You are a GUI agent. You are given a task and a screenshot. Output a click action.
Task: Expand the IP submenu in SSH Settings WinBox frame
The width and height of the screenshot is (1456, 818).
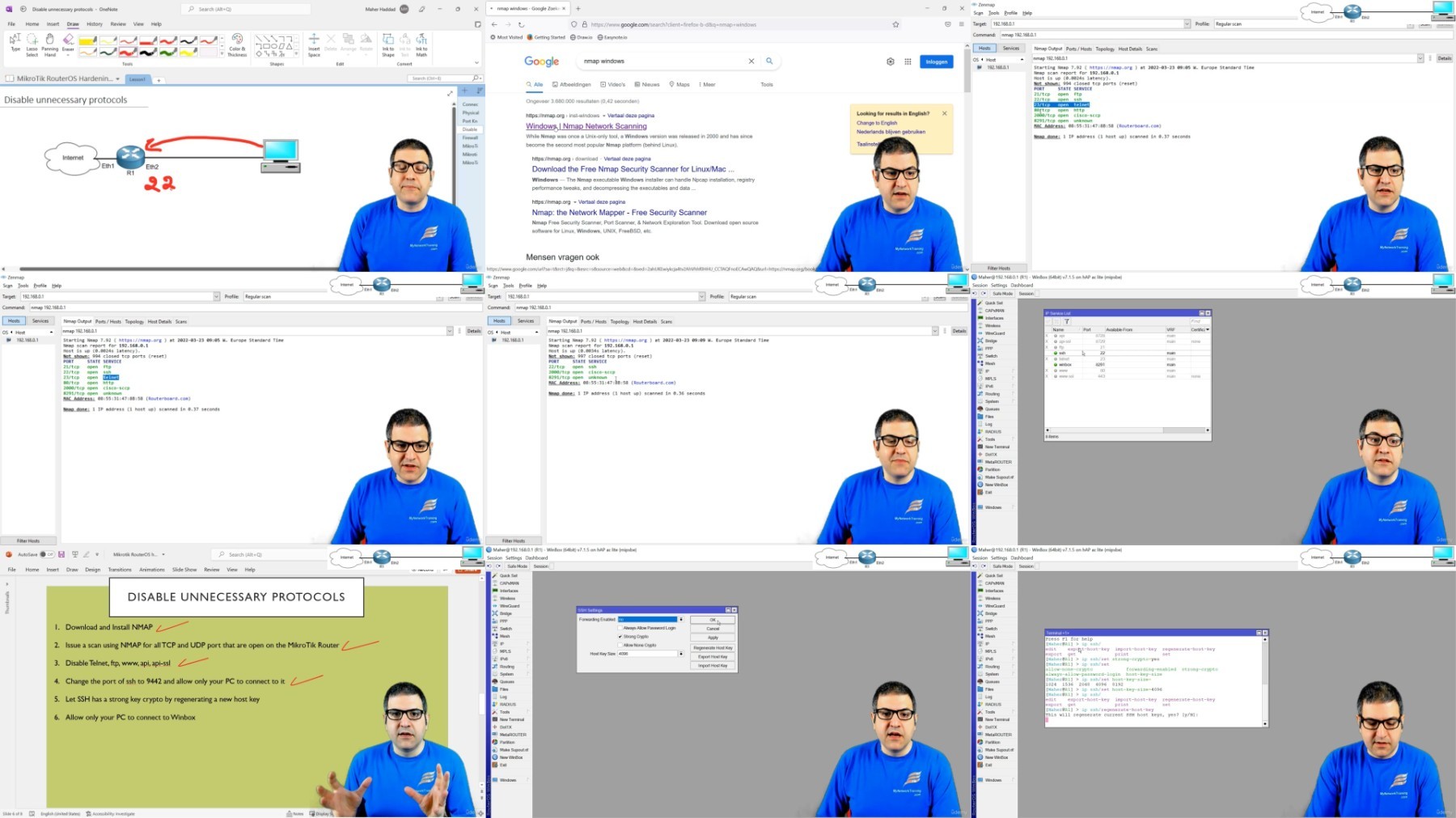pyautogui.click(x=510, y=644)
